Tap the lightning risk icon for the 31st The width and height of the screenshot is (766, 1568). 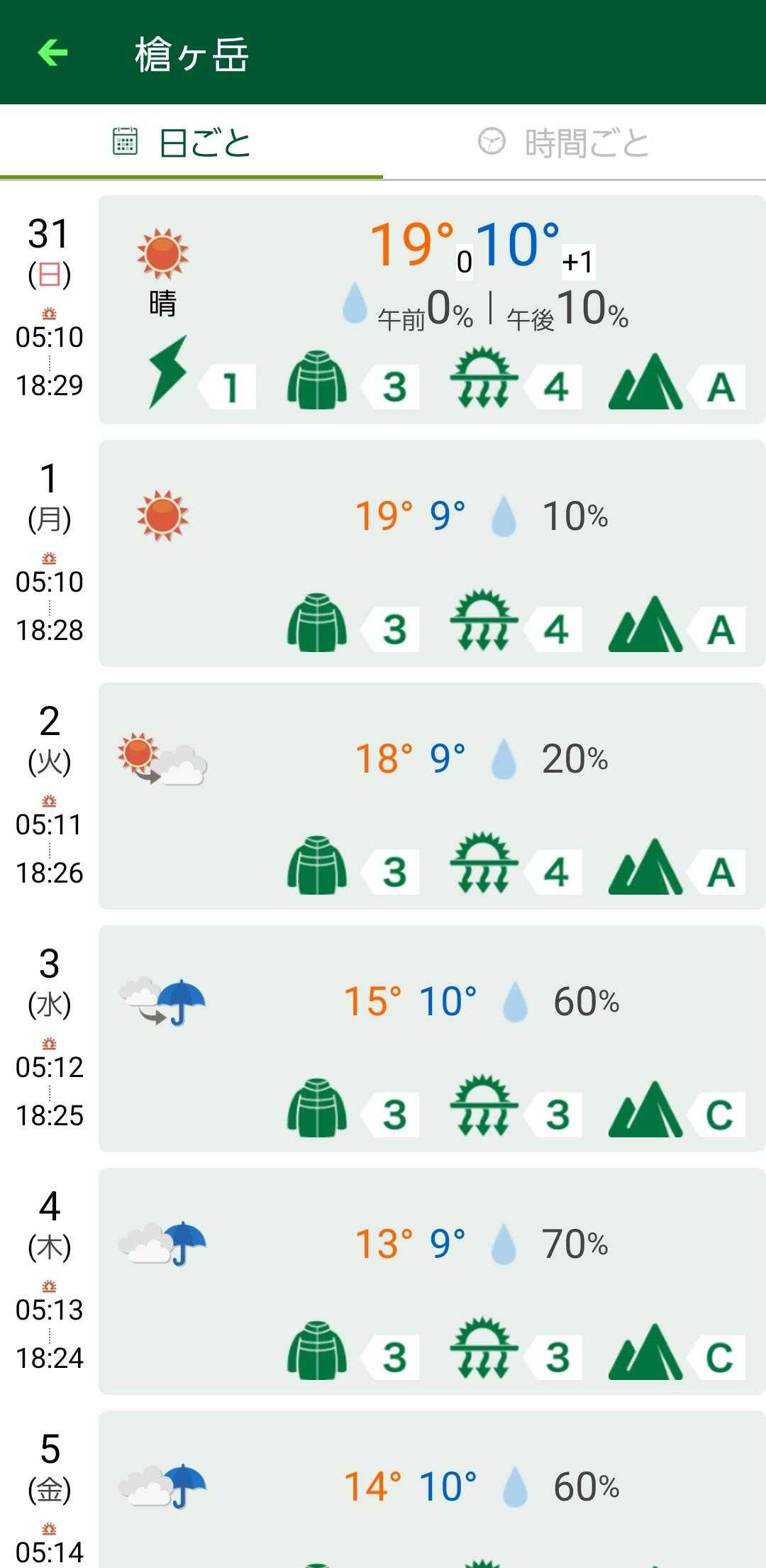(x=168, y=373)
